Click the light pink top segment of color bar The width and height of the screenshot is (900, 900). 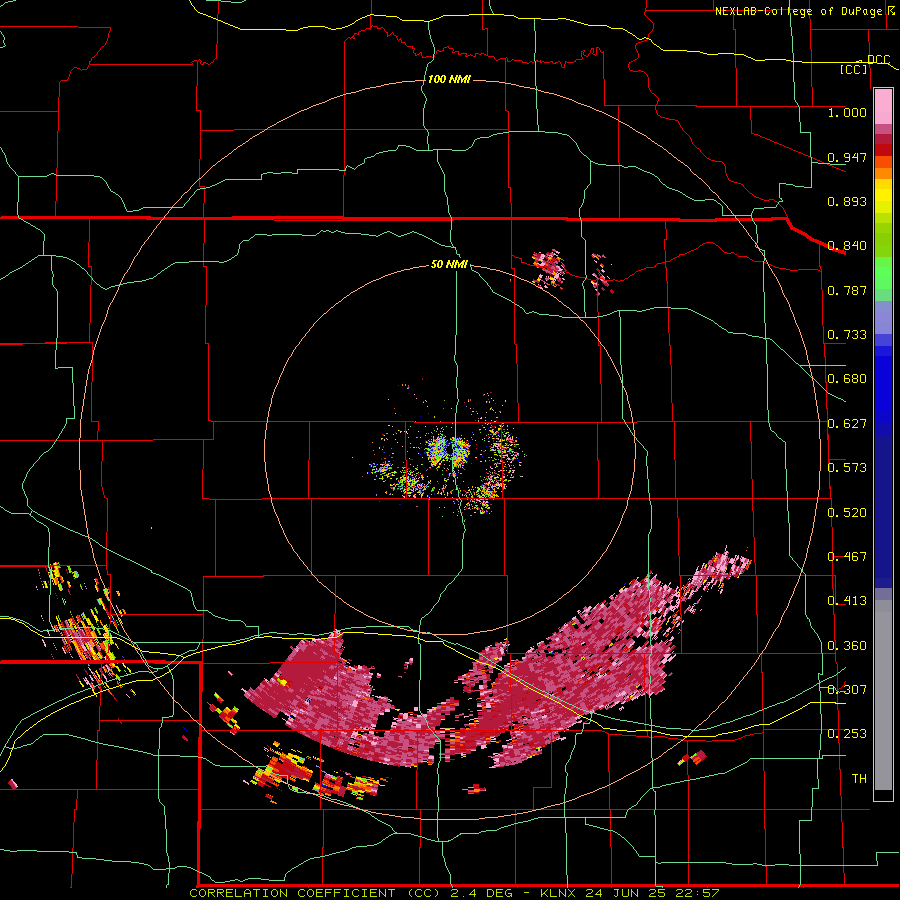tap(883, 107)
